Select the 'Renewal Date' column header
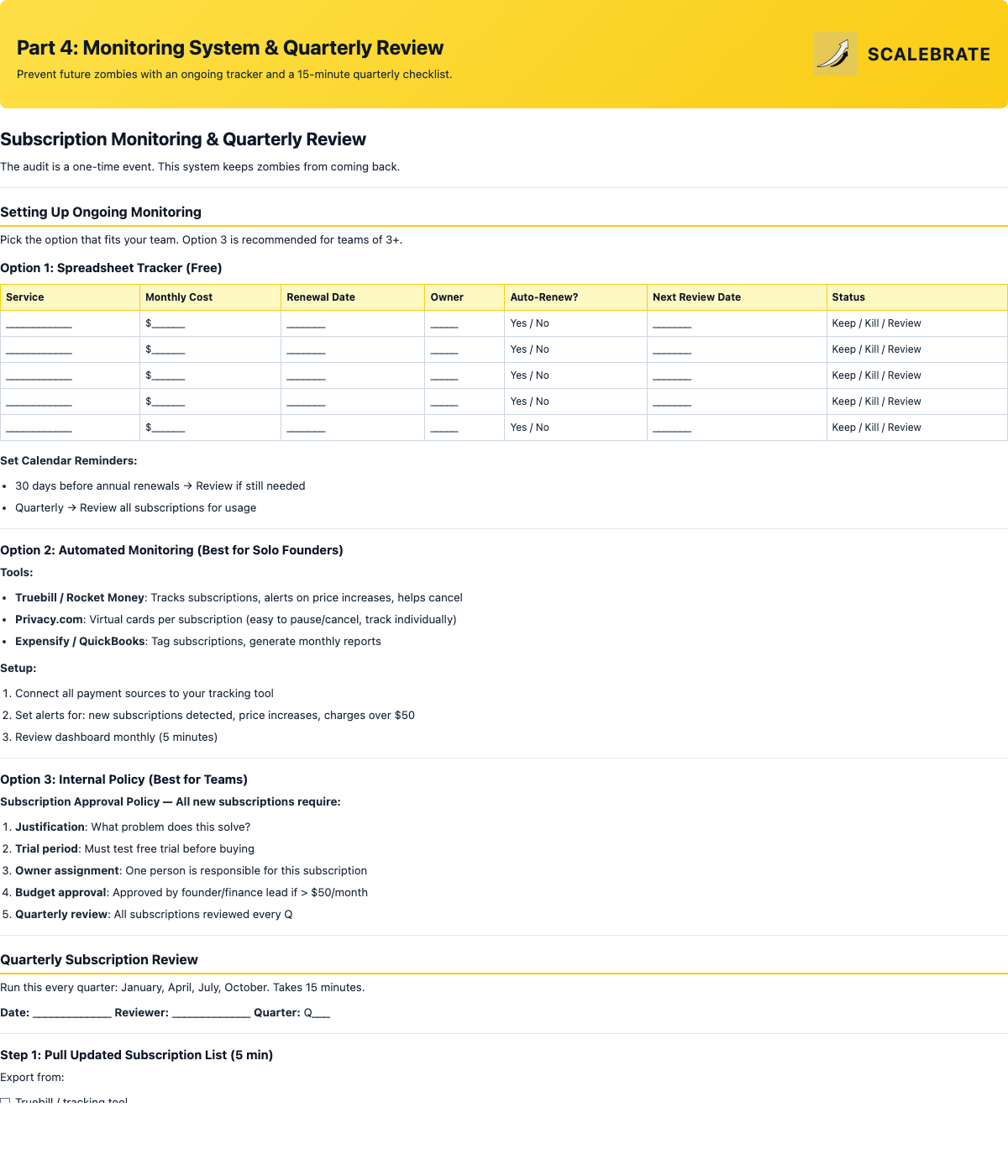 tap(353, 297)
